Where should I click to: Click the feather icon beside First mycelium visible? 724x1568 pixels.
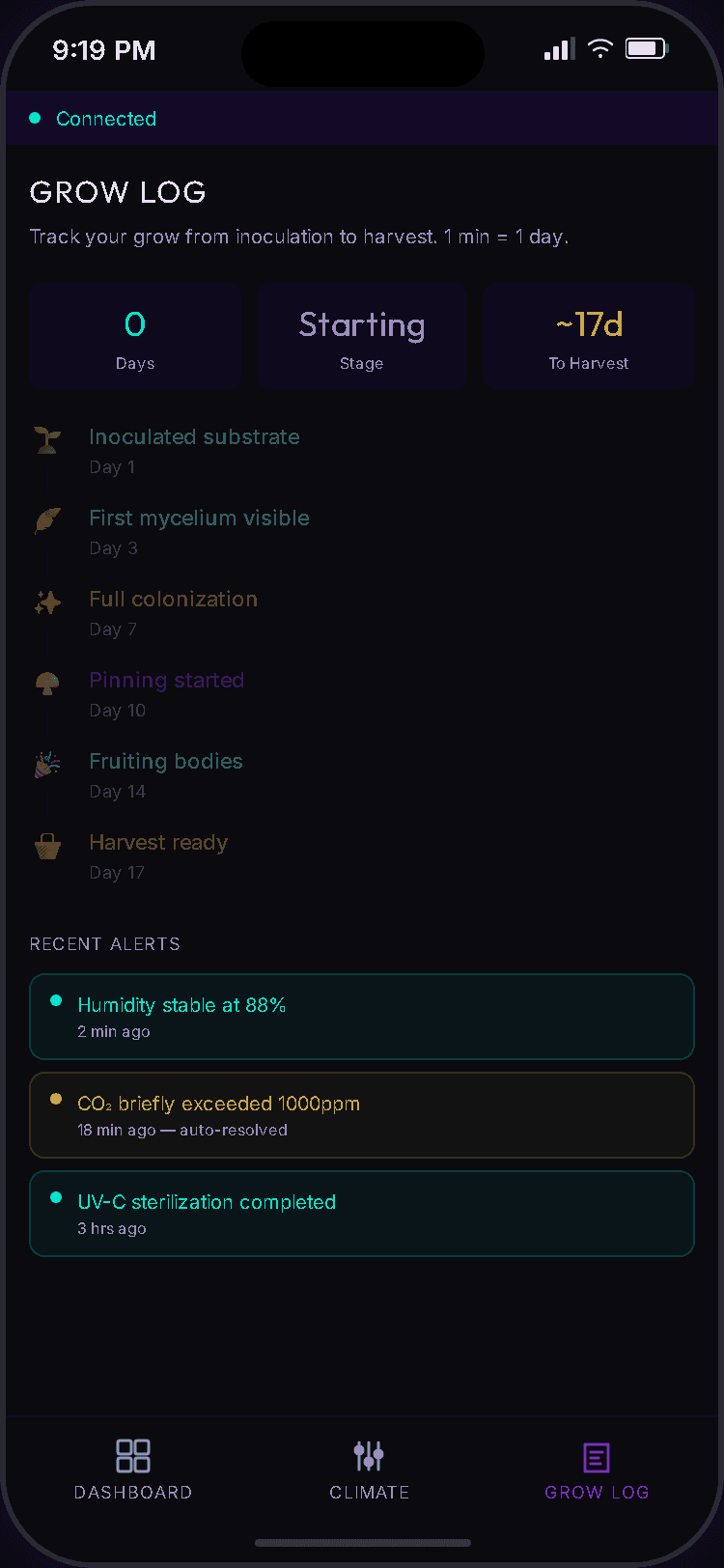(x=47, y=519)
